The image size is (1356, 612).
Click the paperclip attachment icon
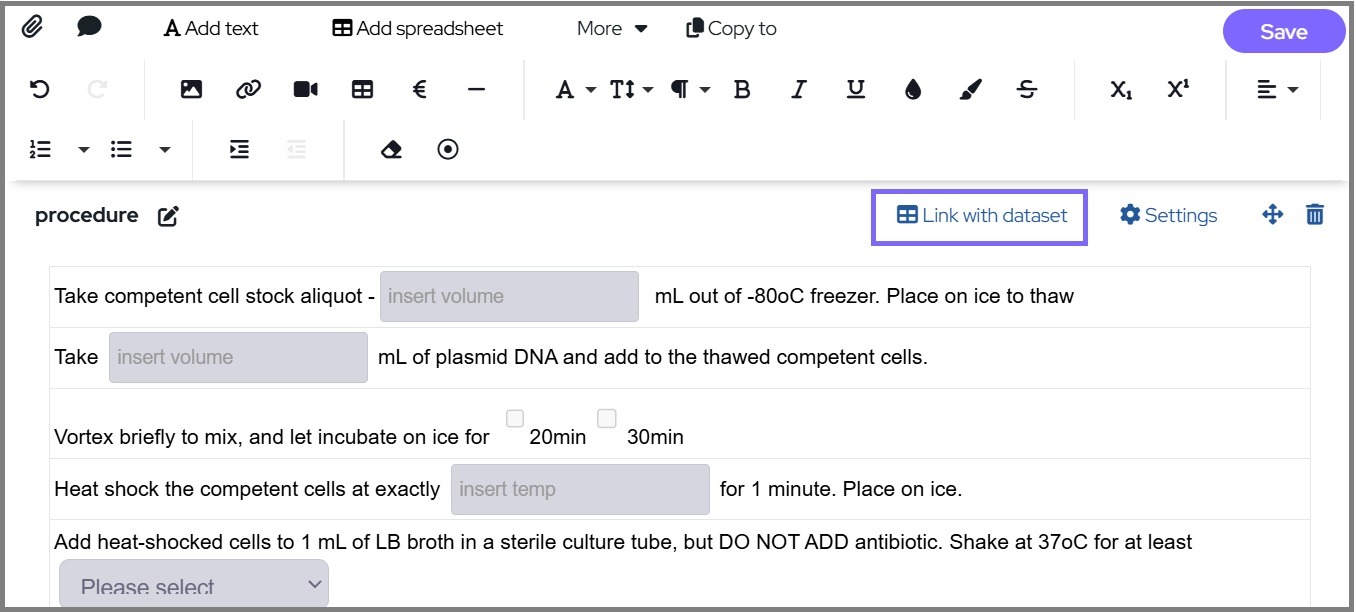[x=32, y=28]
